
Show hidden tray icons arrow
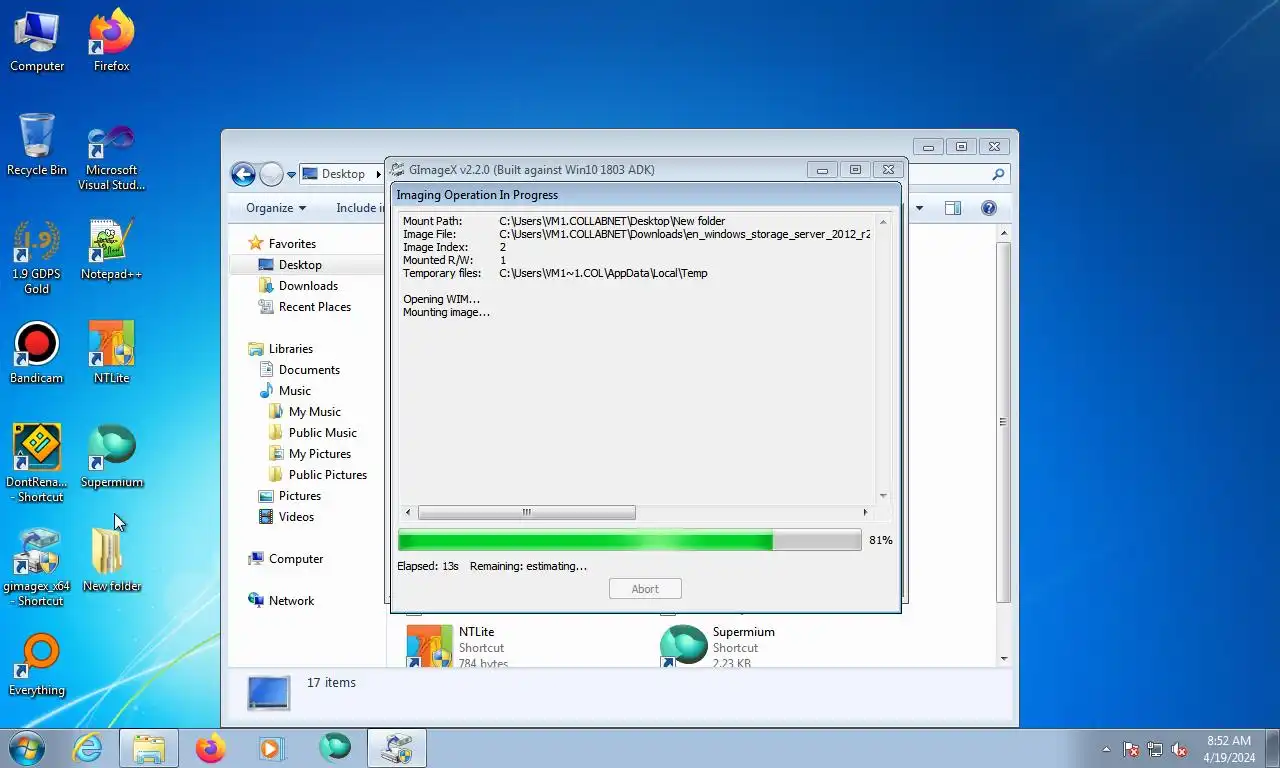[1106, 749]
